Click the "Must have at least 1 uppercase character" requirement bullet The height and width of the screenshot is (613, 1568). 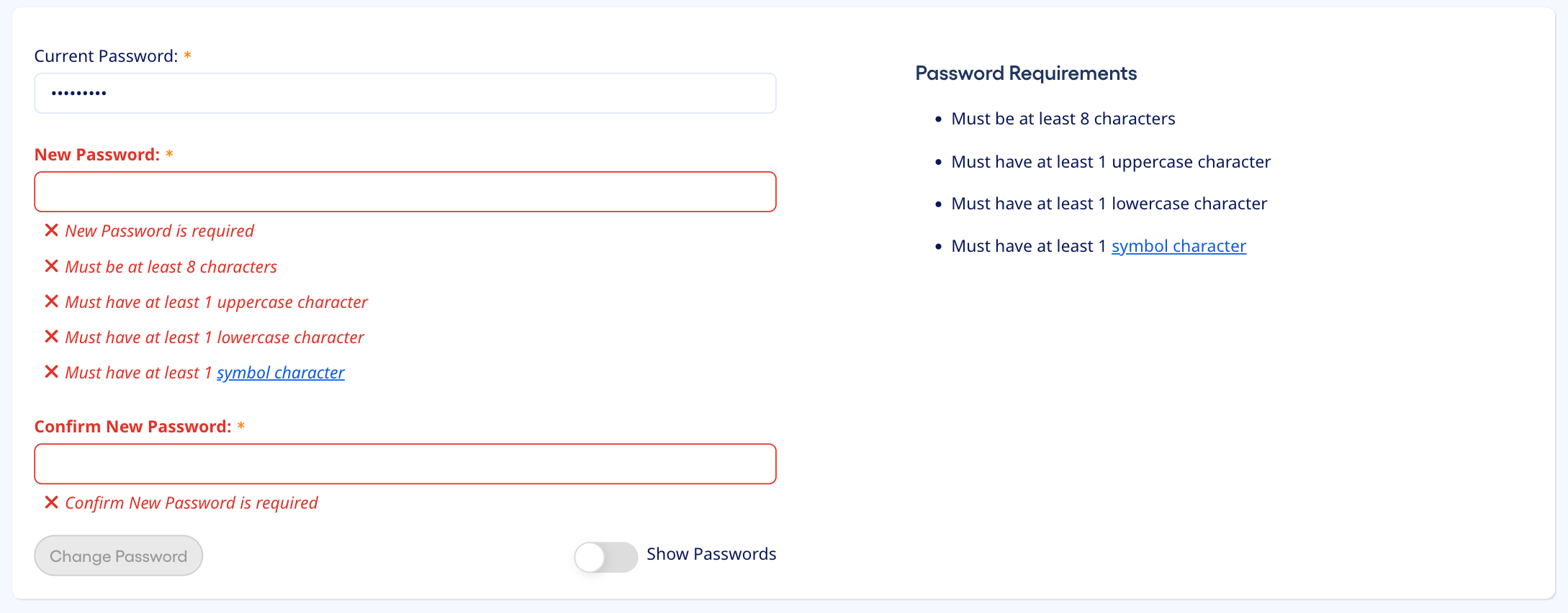(x=1111, y=162)
